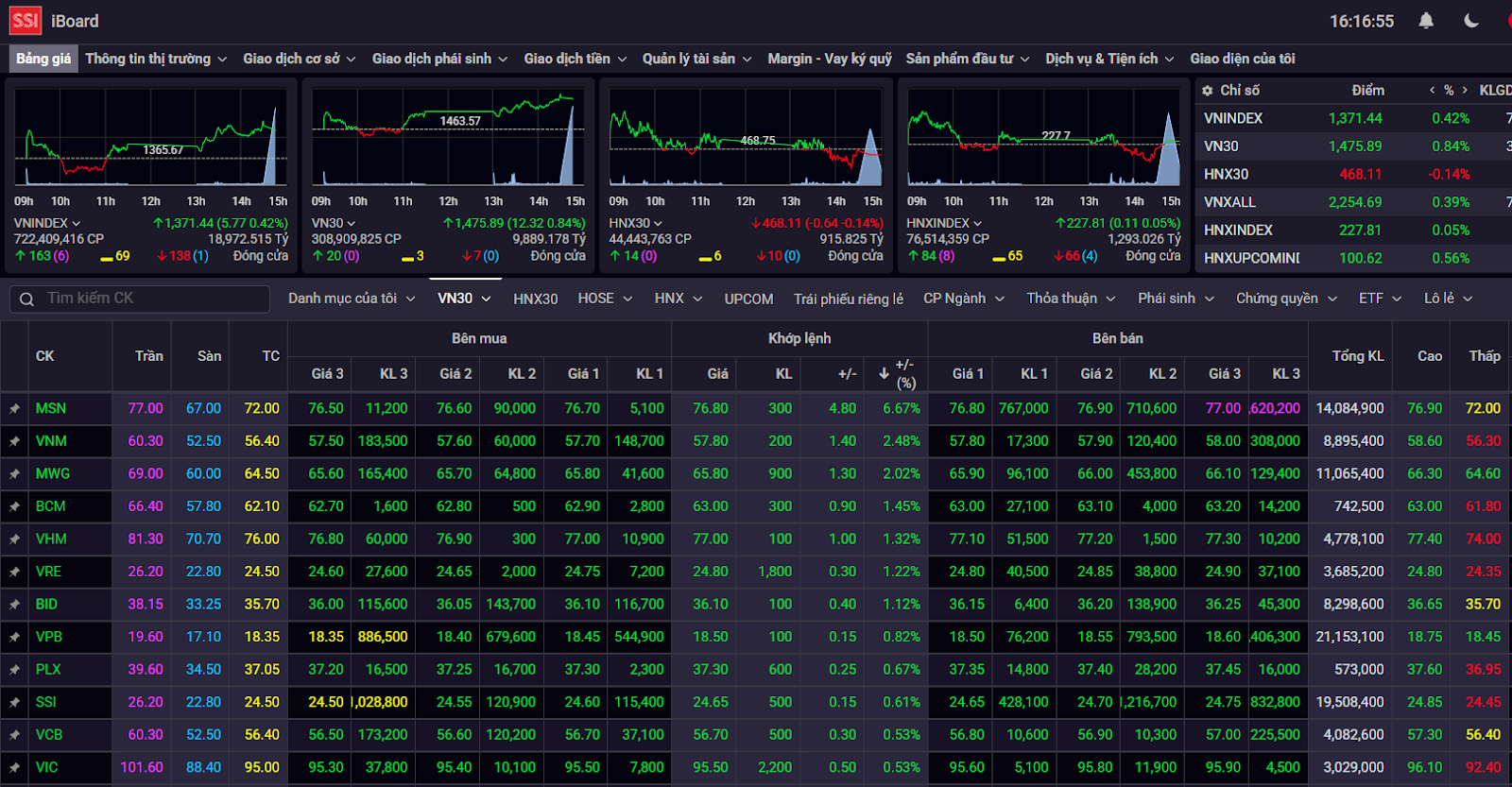Pin the BID row

14,605
